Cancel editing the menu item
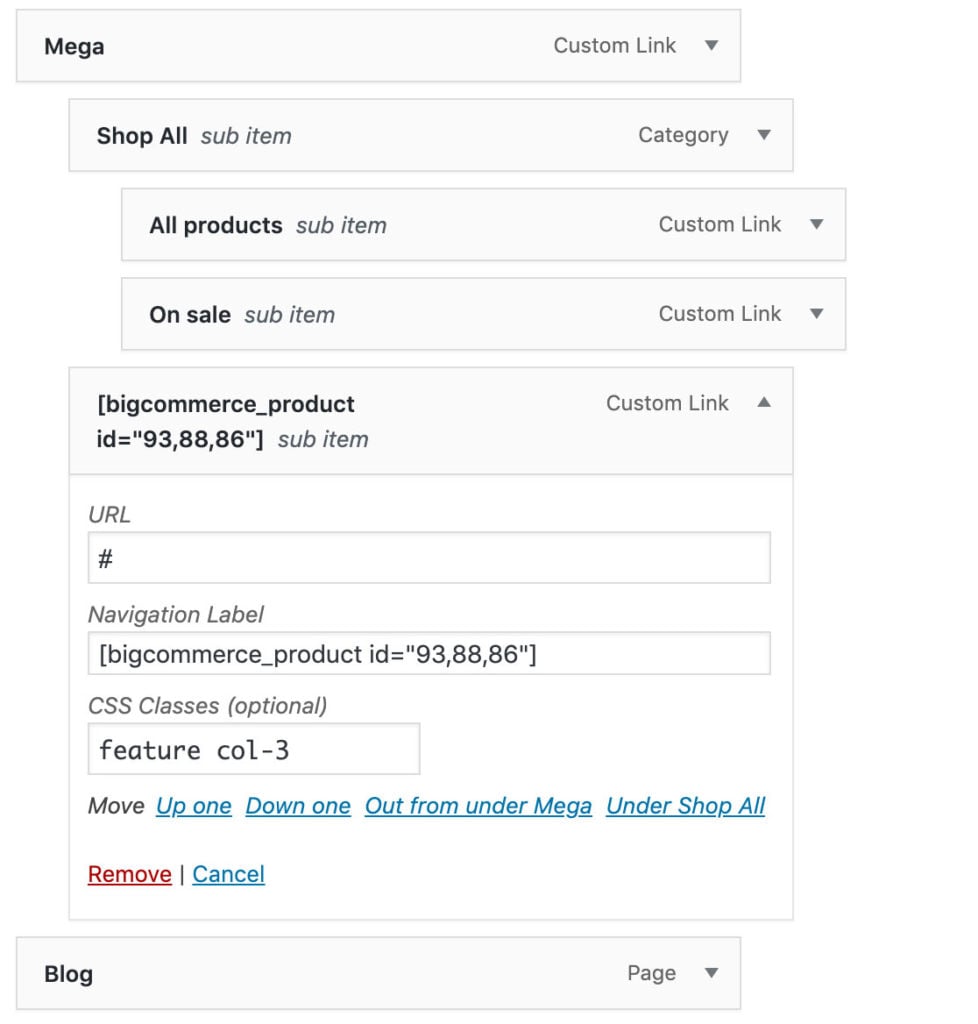The width and height of the screenshot is (978, 1024). pyautogui.click(x=229, y=873)
